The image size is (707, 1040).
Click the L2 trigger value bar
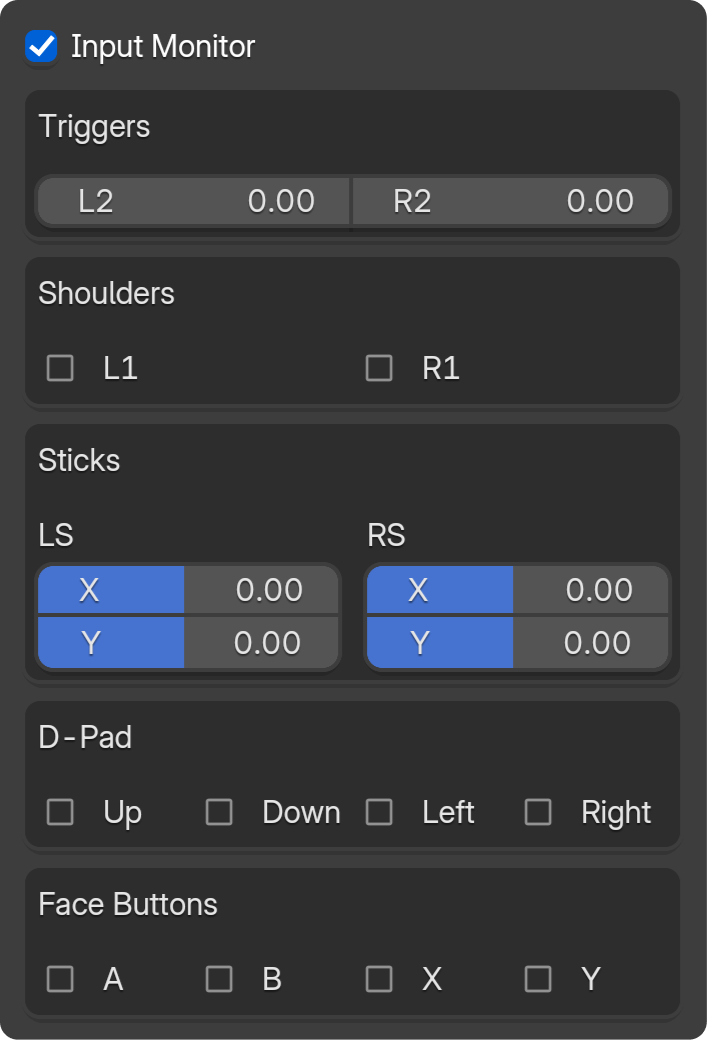pos(193,201)
